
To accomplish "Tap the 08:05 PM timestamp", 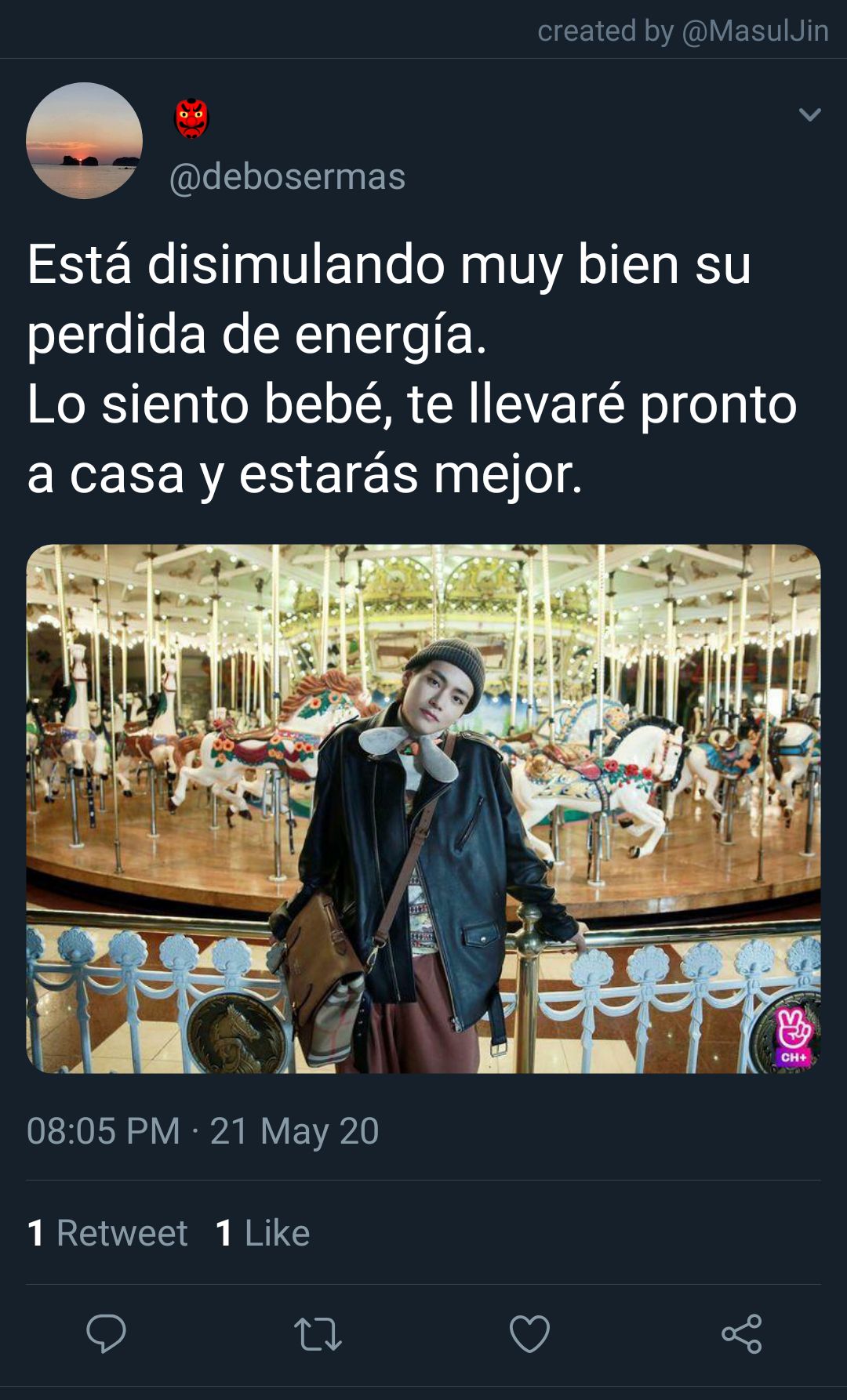I will [104, 1131].
